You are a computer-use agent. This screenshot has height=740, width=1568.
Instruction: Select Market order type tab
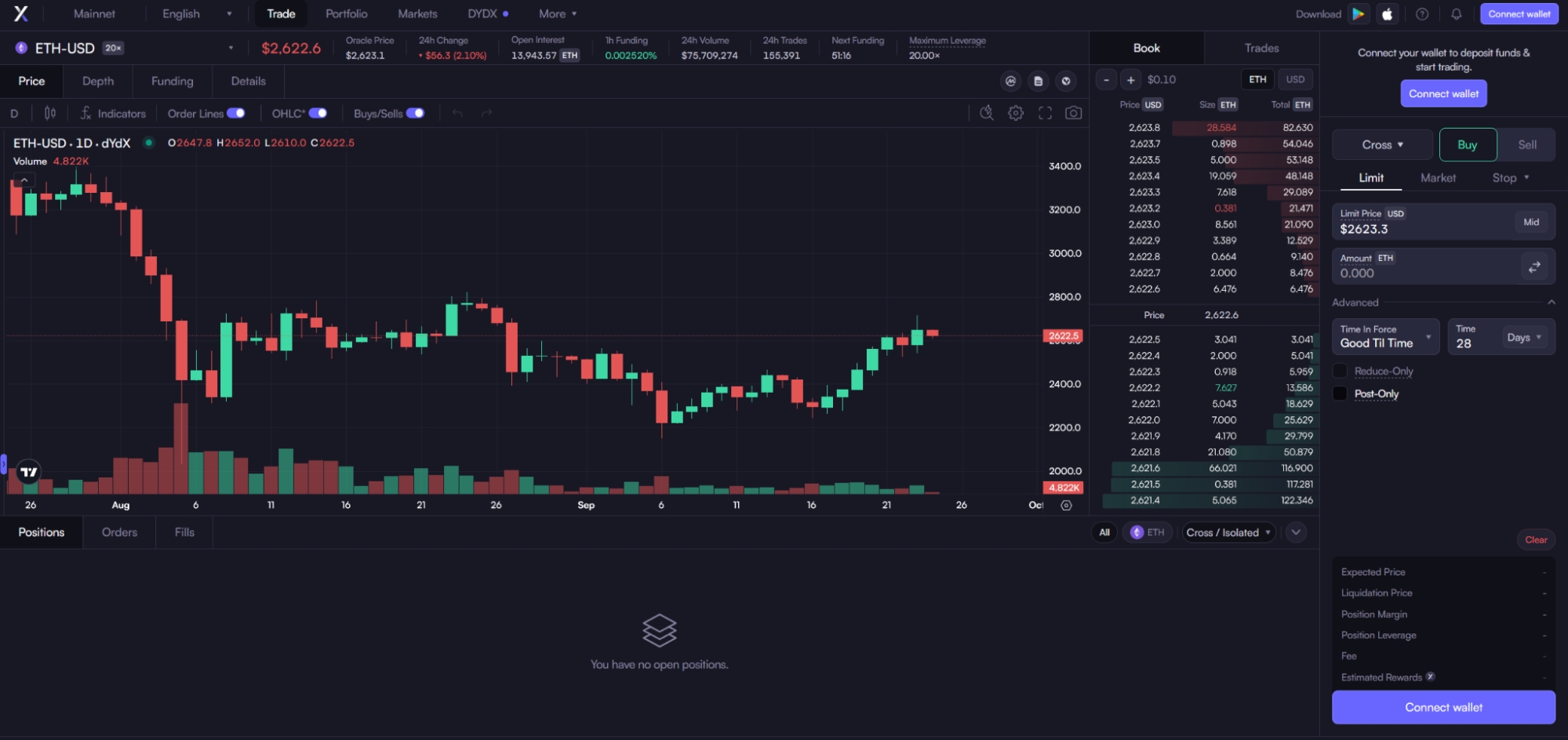[1438, 178]
